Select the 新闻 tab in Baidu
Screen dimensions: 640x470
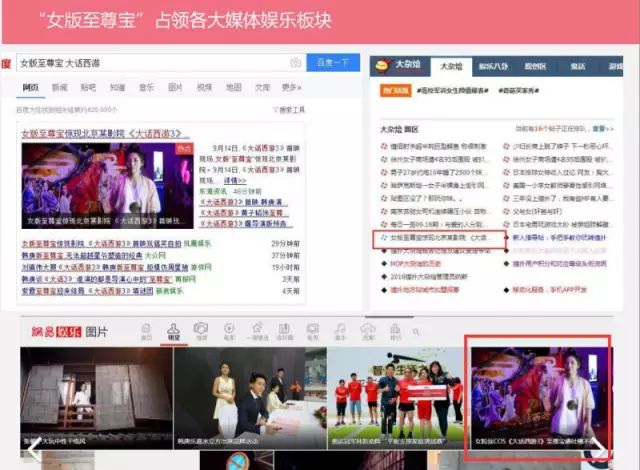(x=60, y=87)
